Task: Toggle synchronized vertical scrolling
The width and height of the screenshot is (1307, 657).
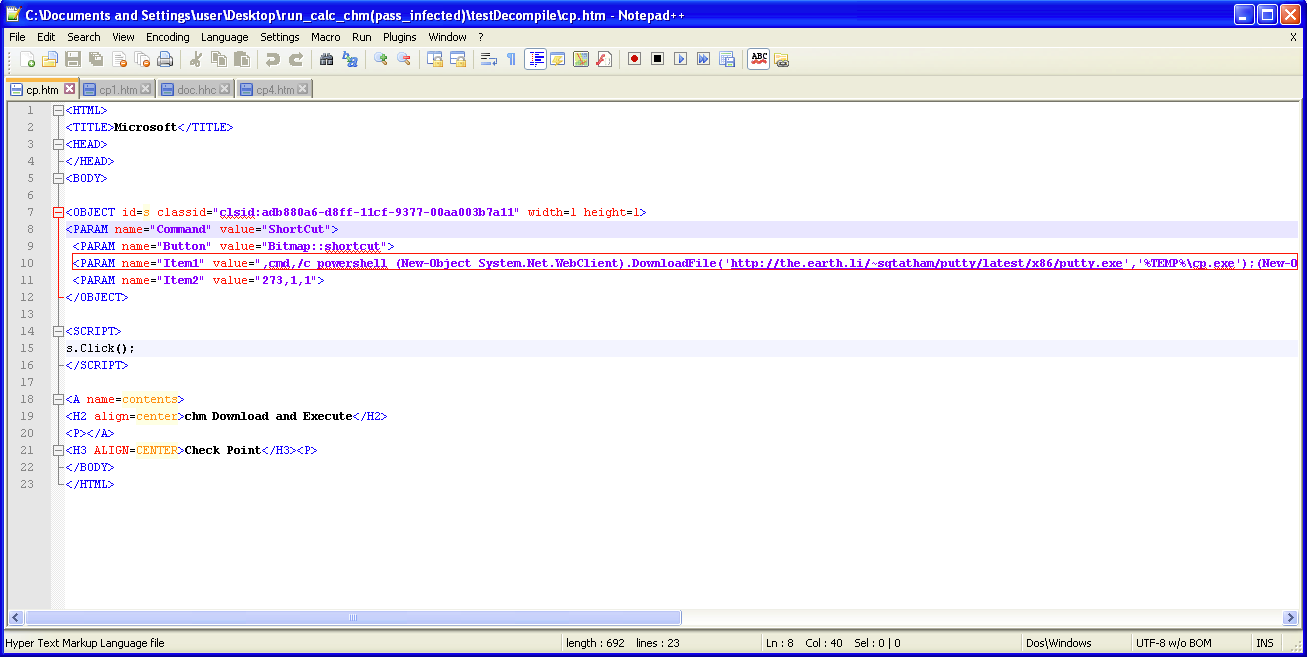Action: tap(435, 59)
